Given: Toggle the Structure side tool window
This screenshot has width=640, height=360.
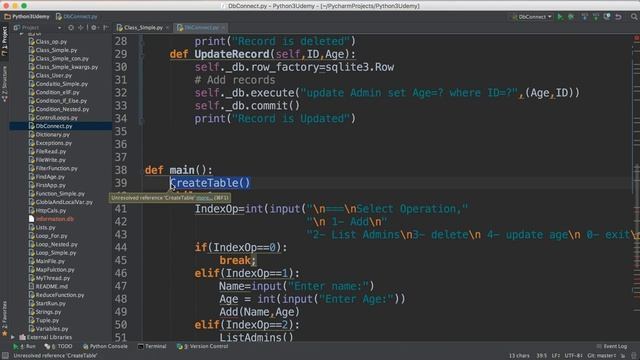Looking at the screenshot, I should click(x=4, y=84).
